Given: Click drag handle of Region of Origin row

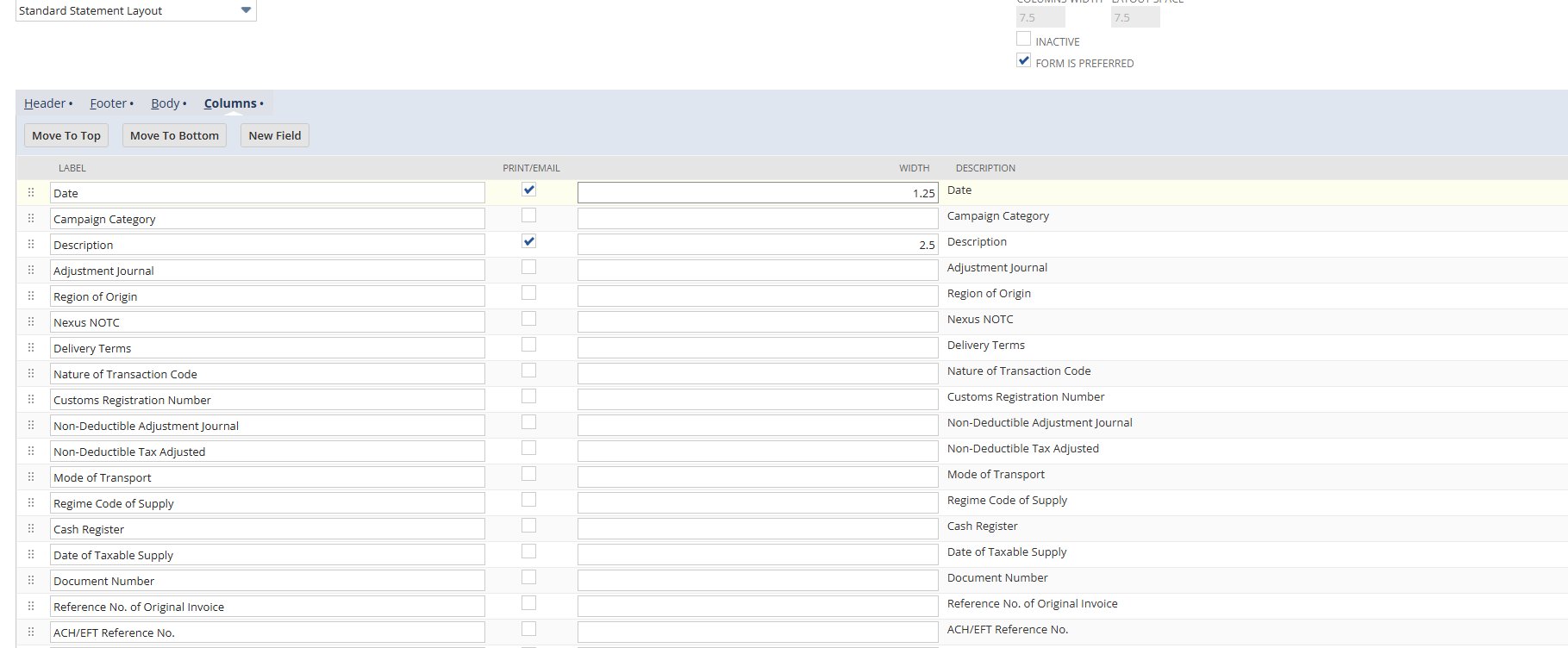Looking at the screenshot, I should [x=31, y=296].
